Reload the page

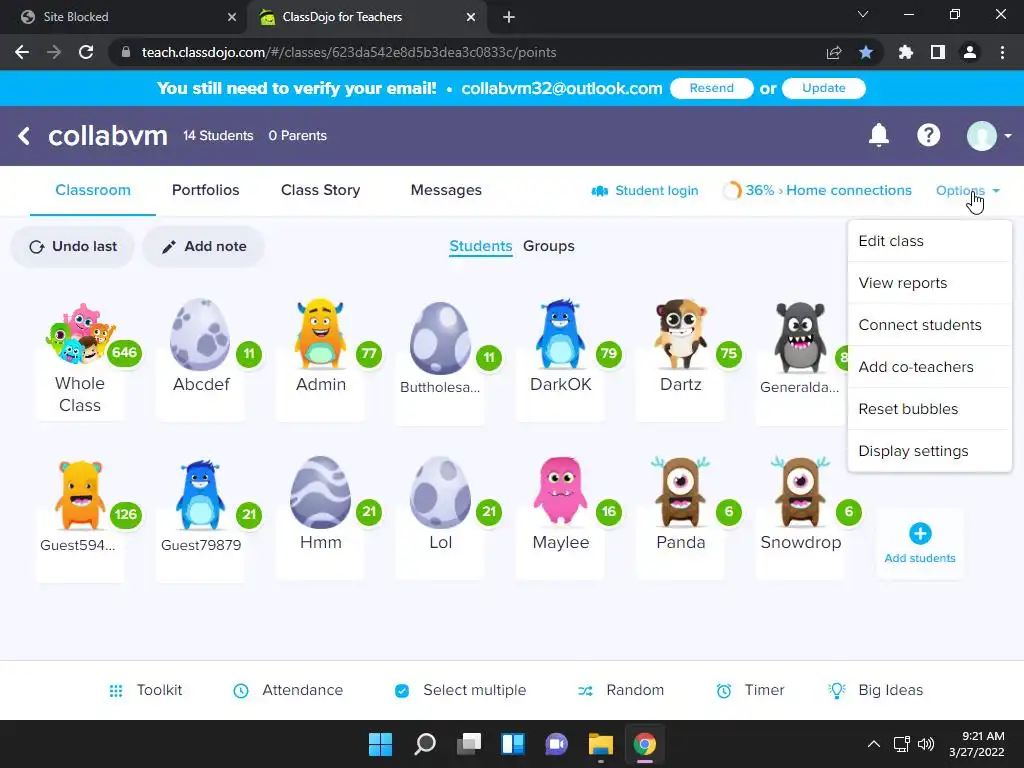pos(86,52)
